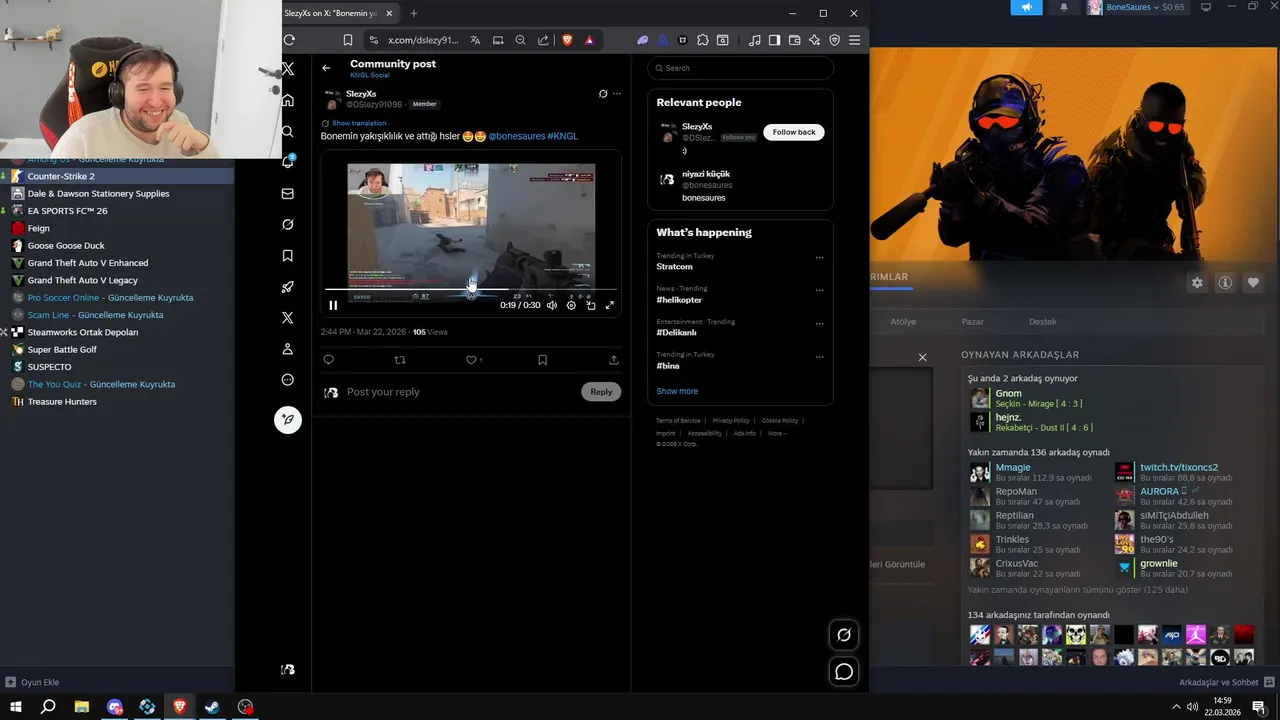Open options for Stratcom trend
Screen dimensions: 1280x720
tap(819, 258)
